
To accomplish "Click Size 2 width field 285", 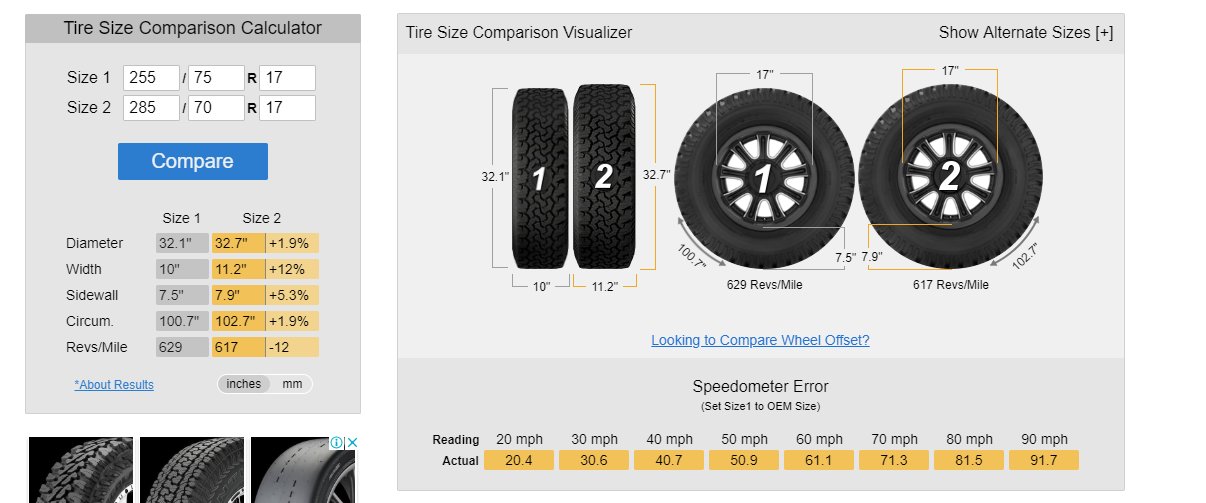I will click(151, 108).
